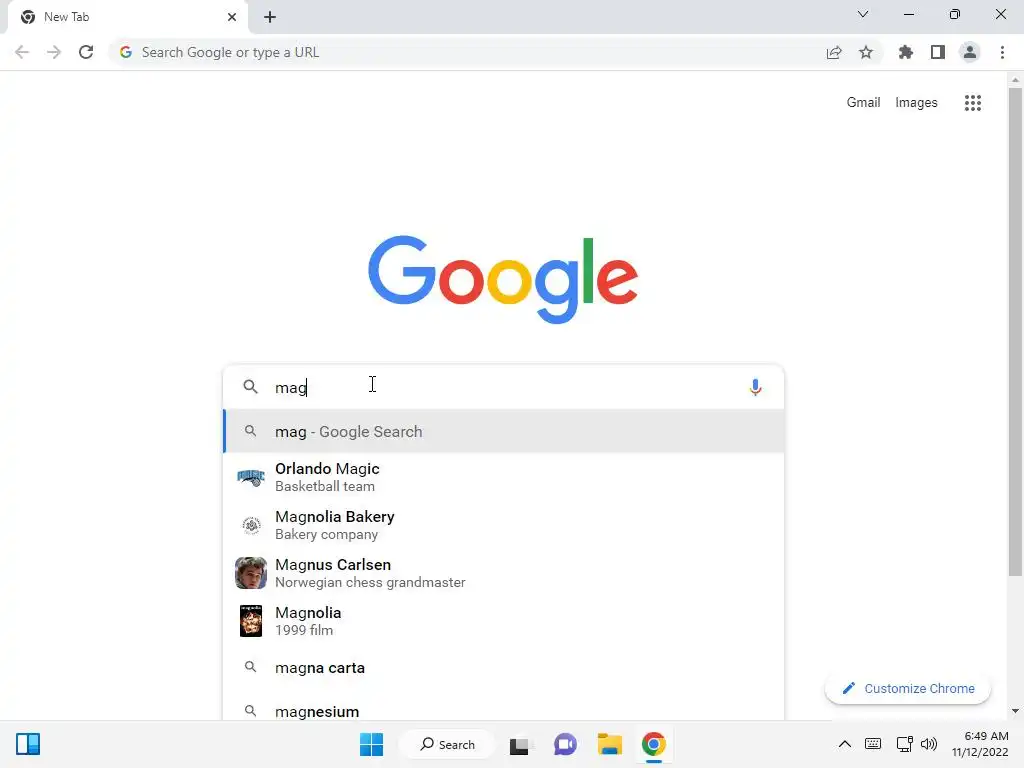Screen dimensions: 1024x768
Task: Click the browser back arrow
Action: click(x=22, y=52)
